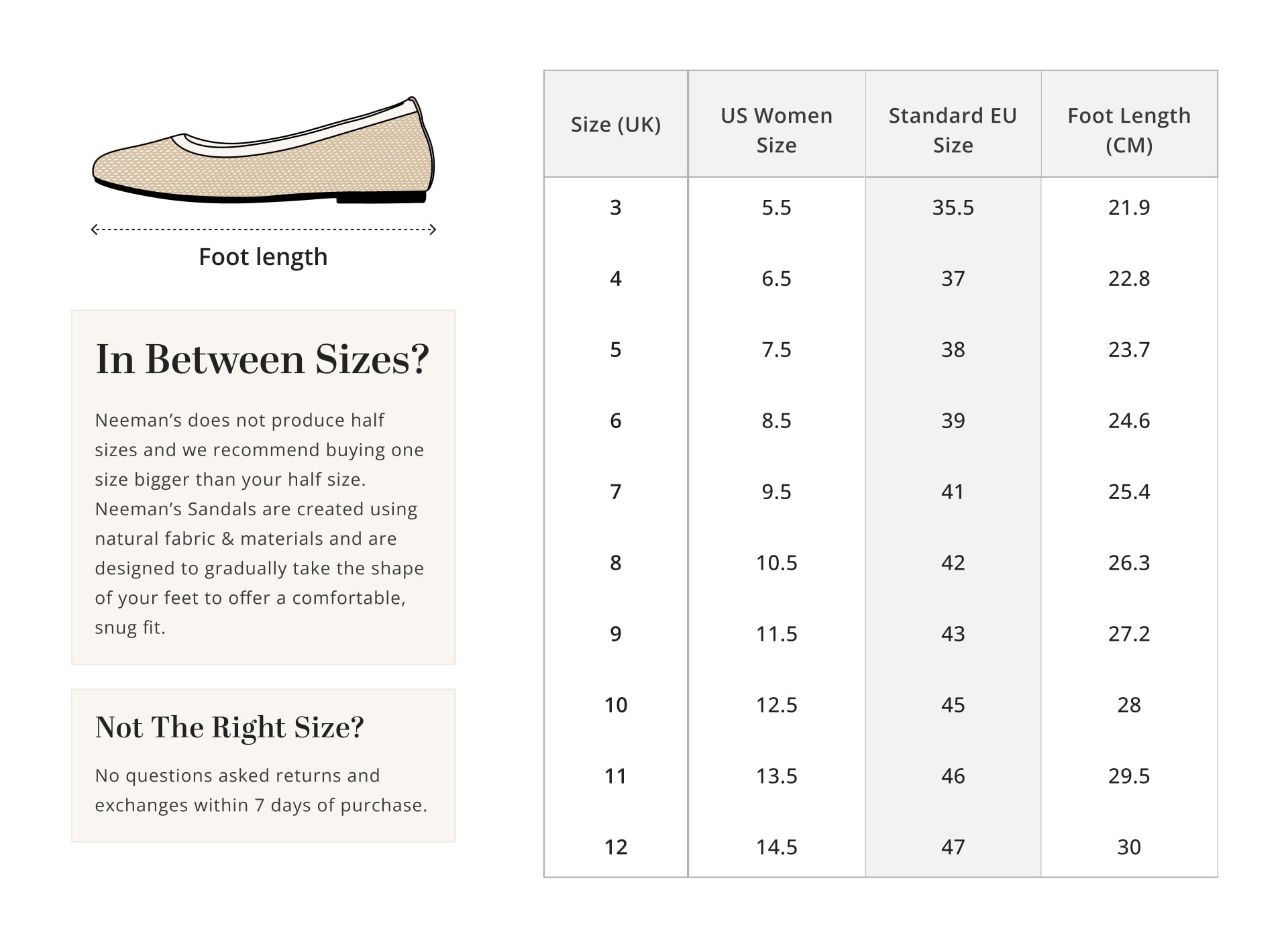Select UK size 12 in the last row
This screenshot has width=1288, height=948.
[615, 847]
